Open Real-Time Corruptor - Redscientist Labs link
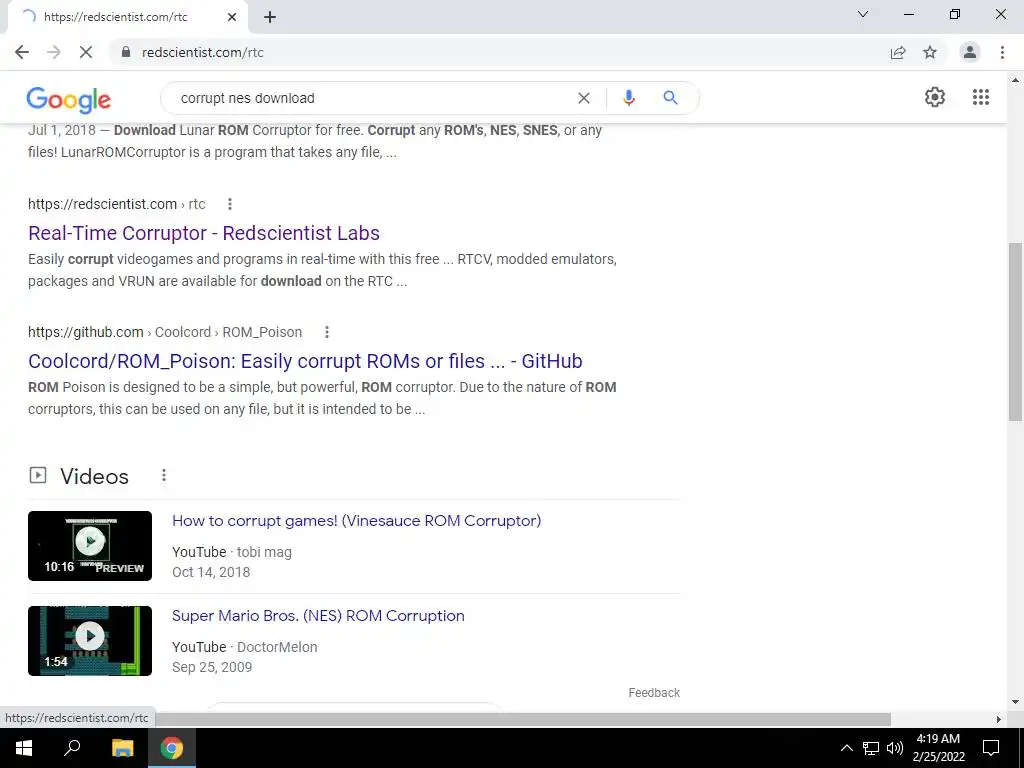Screen dimensions: 1024x768 pyautogui.click(x=204, y=233)
